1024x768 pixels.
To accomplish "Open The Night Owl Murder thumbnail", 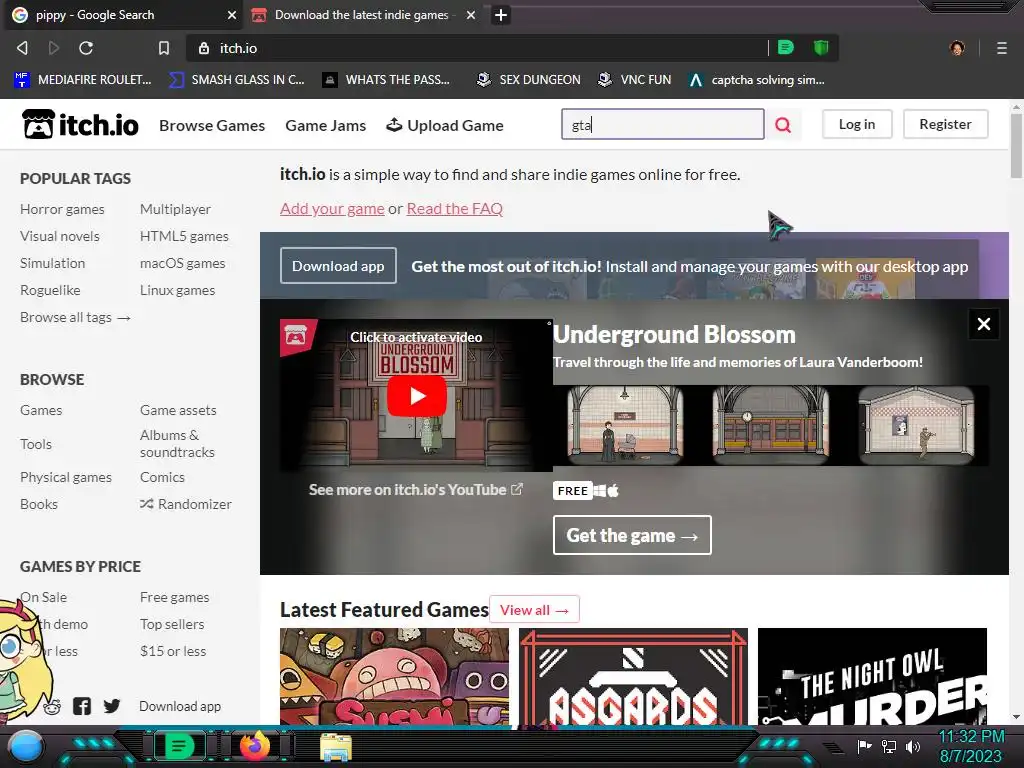I will pos(872,676).
